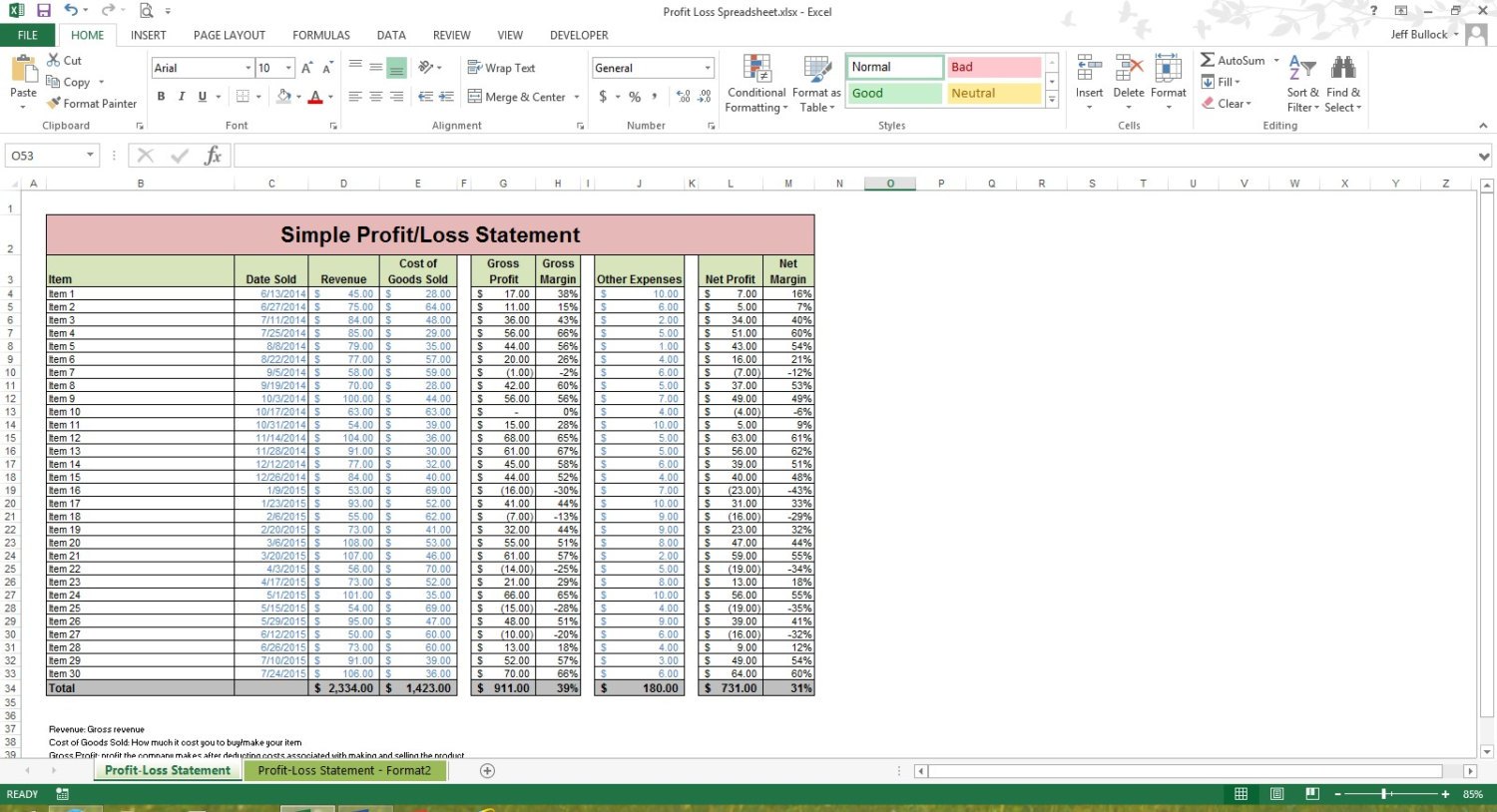Add a new sheet with the plus icon
1497x812 pixels.
(x=487, y=770)
